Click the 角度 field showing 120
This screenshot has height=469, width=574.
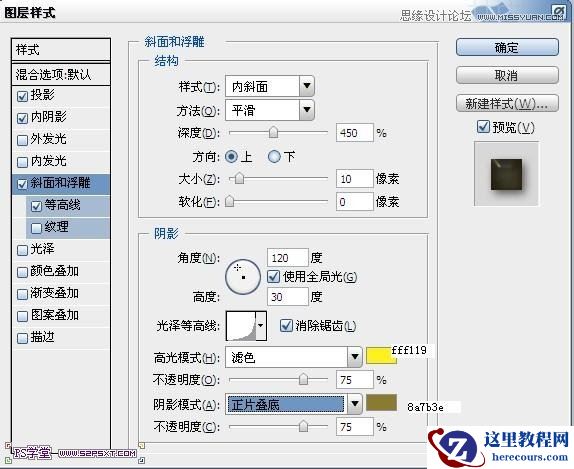tap(288, 258)
